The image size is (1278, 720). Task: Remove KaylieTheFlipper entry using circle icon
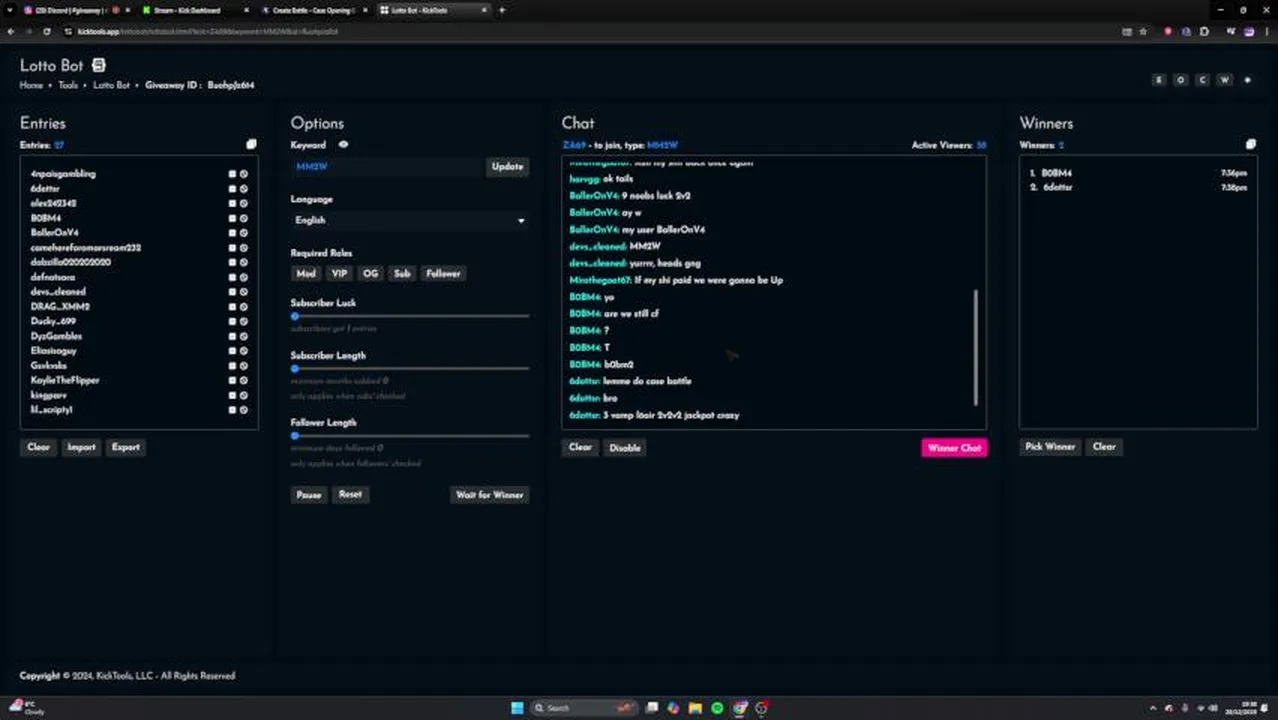point(243,380)
